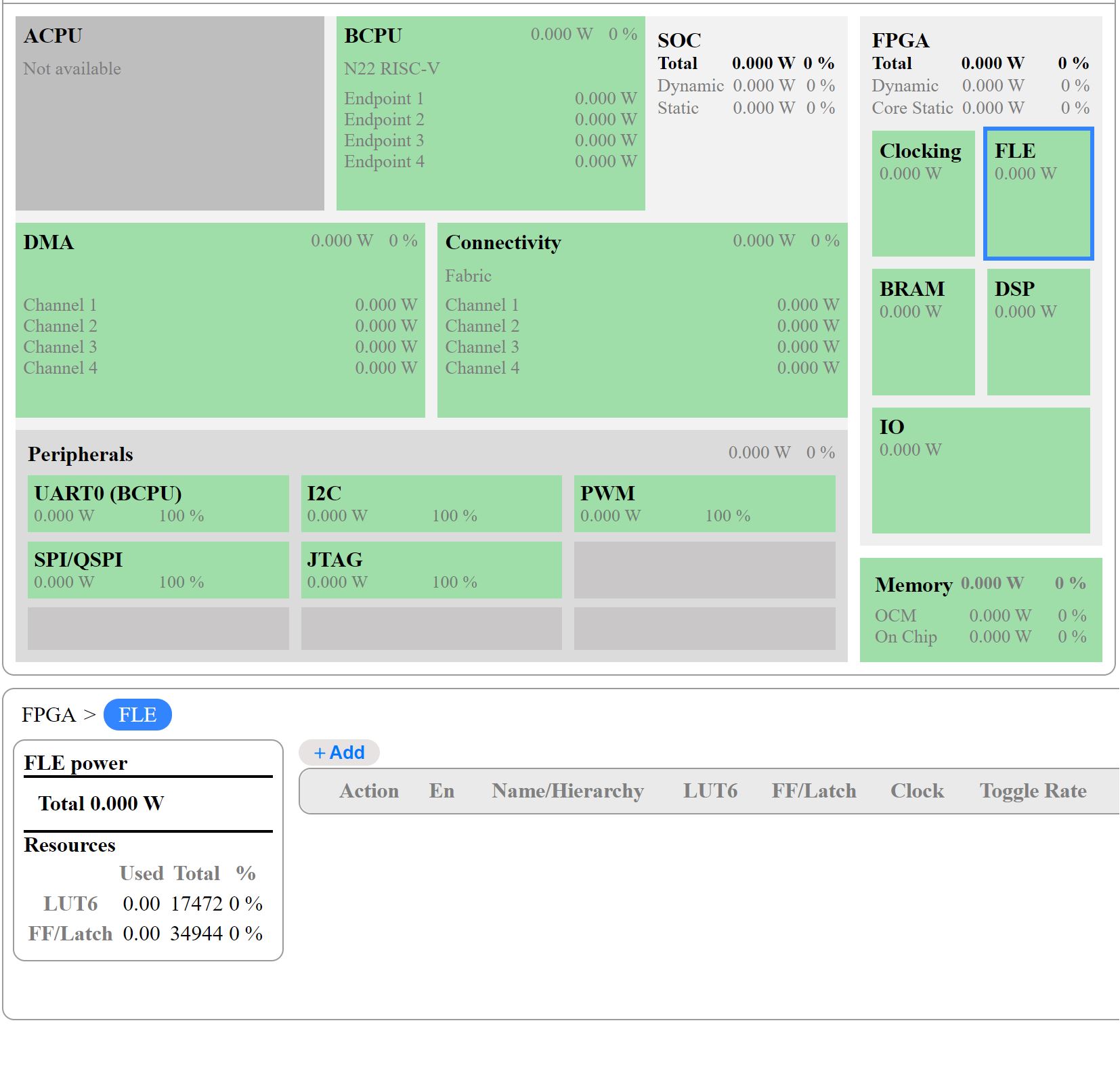
Task: Select the PWM peripheral tile
Action: [704, 504]
